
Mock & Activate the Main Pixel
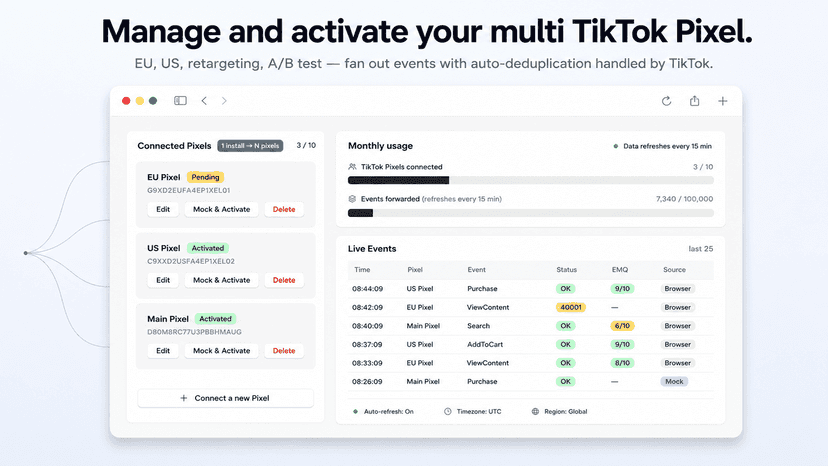pos(221,351)
